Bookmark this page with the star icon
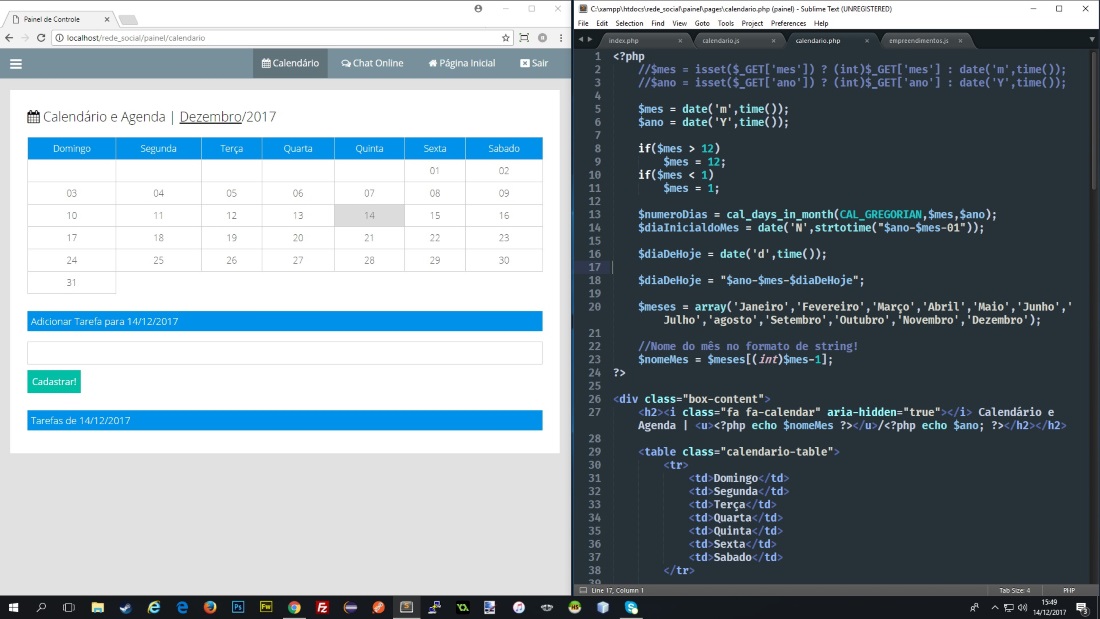1100x619 pixels. pos(506,38)
